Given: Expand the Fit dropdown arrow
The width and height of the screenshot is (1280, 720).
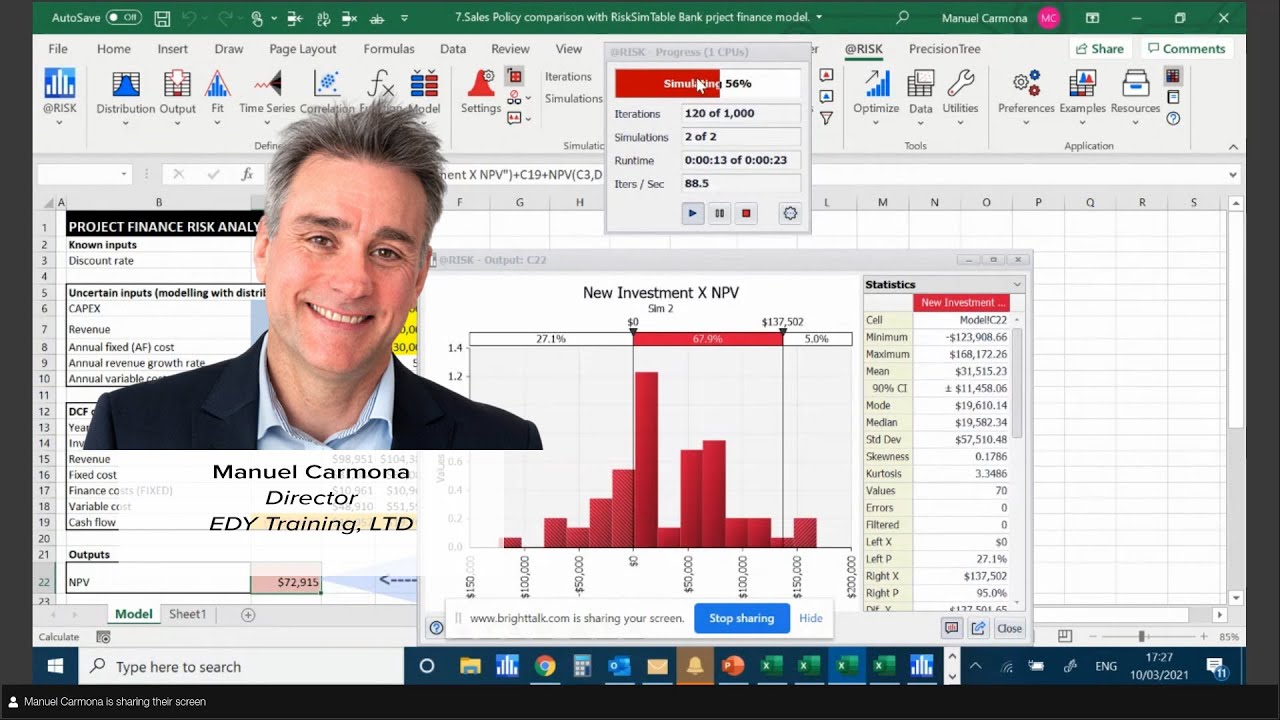Looking at the screenshot, I should (x=217, y=123).
